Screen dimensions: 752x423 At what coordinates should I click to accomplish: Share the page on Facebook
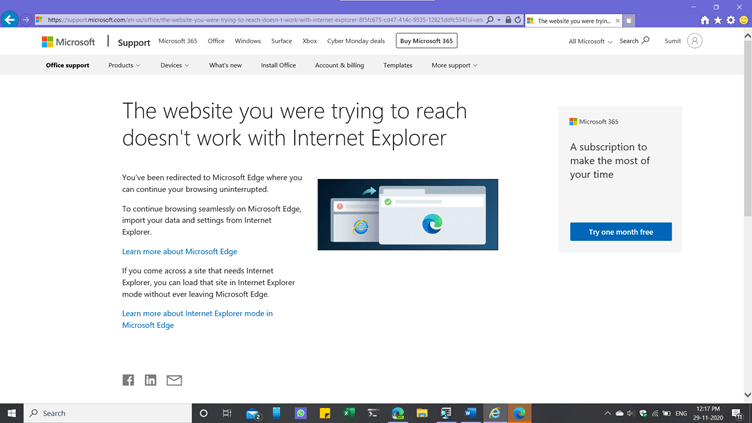pyautogui.click(x=128, y=380)
